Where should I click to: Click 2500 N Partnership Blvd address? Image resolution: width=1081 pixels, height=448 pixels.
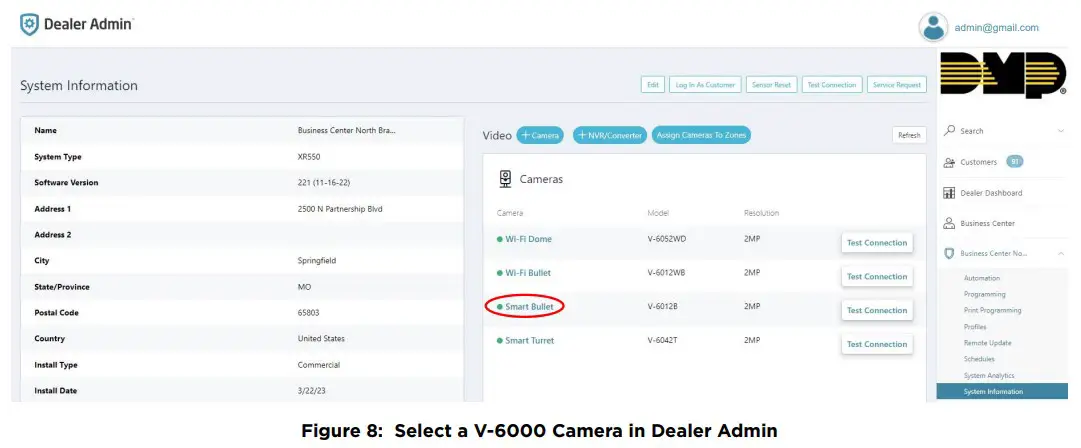point(340,209)
